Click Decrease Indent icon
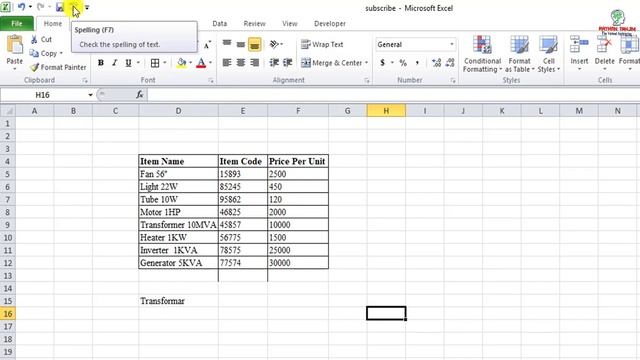640x360 pixels. tap(274, 63)
